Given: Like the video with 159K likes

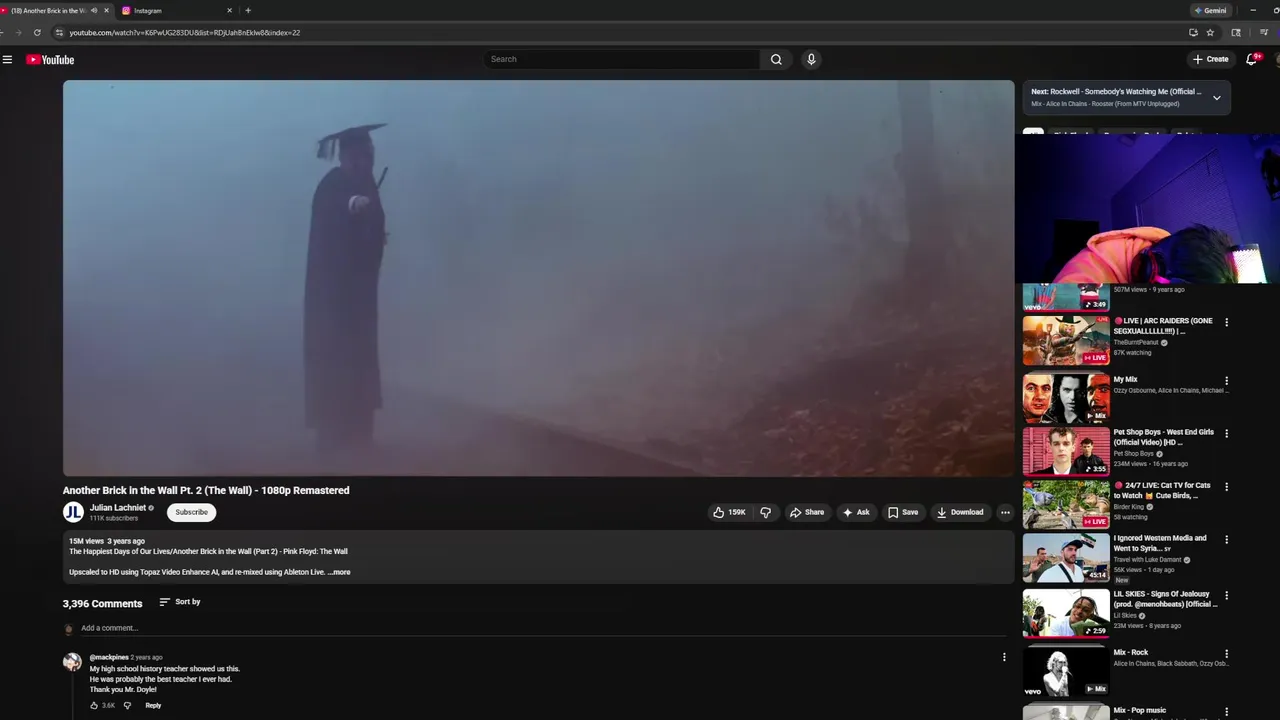Looking at the screenshot, I should click(x=729, y=512).
